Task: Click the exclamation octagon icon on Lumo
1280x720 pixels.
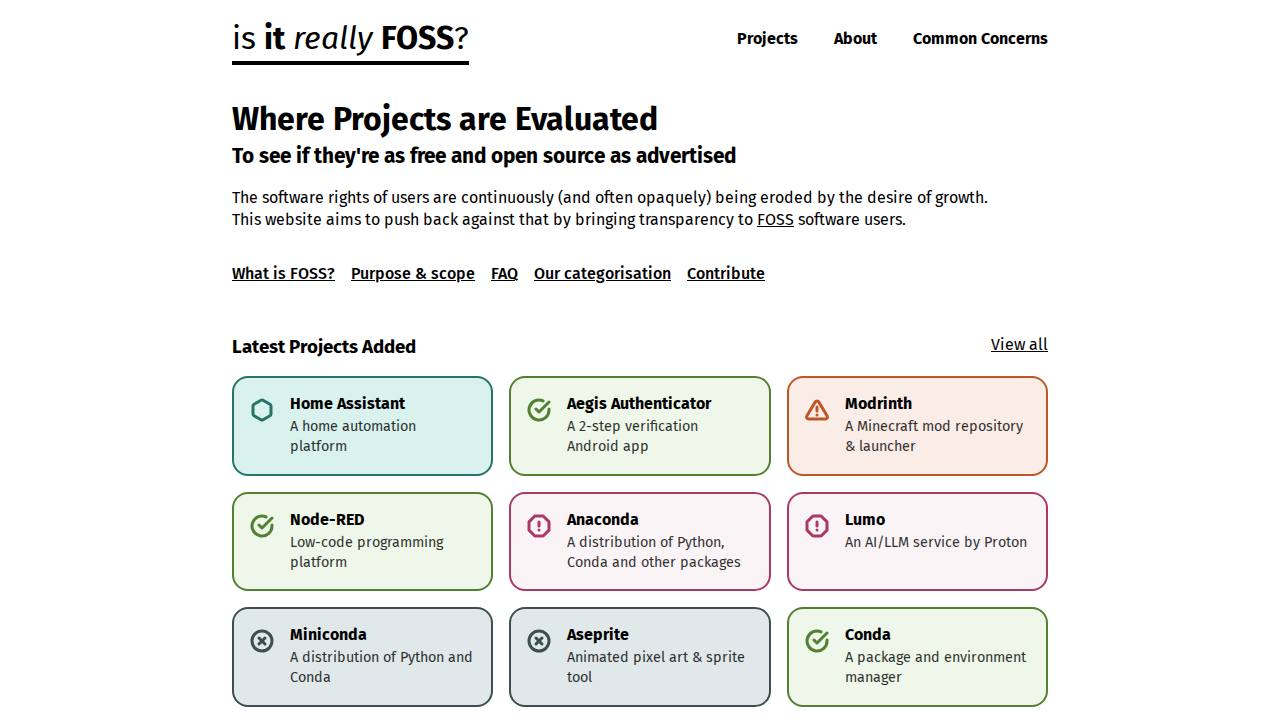Action: pos(817,526)
